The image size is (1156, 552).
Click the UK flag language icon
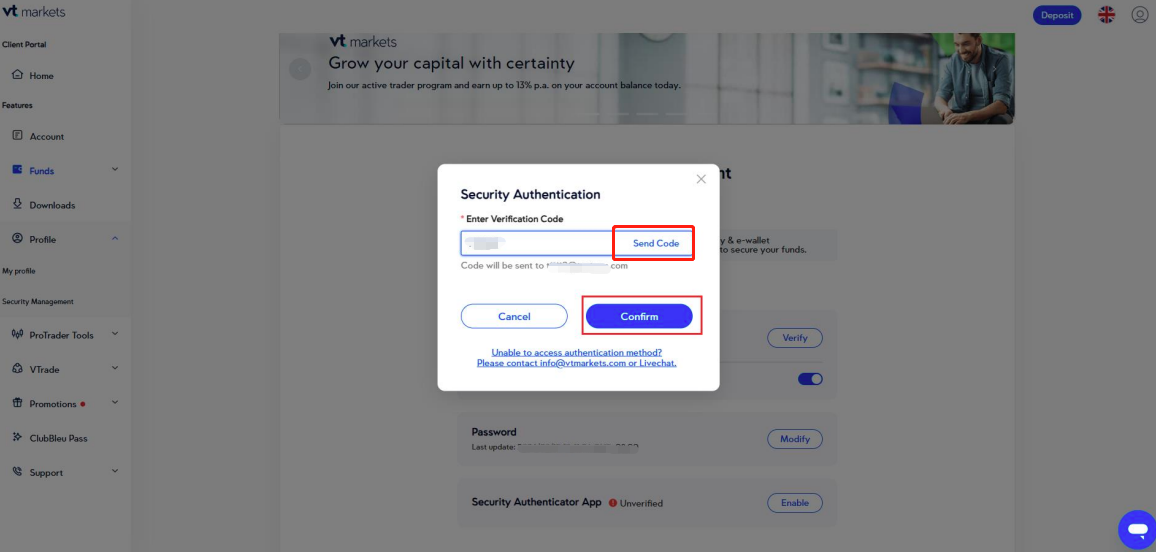click(1106, 15)
